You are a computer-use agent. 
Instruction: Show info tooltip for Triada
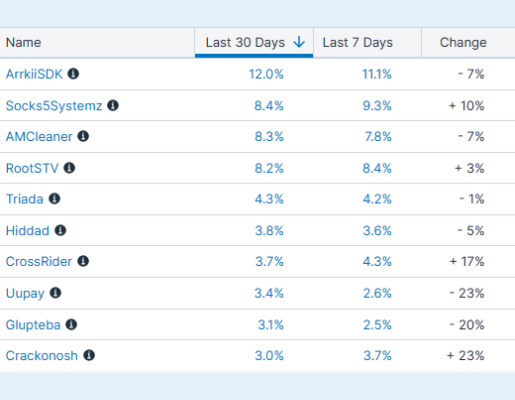click(x=54, y=199)
